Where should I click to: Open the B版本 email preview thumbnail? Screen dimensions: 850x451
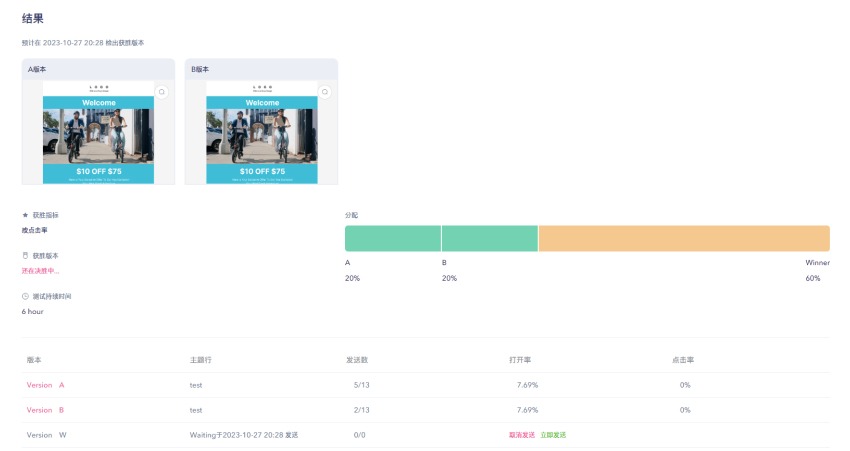(x=261, y=132)
